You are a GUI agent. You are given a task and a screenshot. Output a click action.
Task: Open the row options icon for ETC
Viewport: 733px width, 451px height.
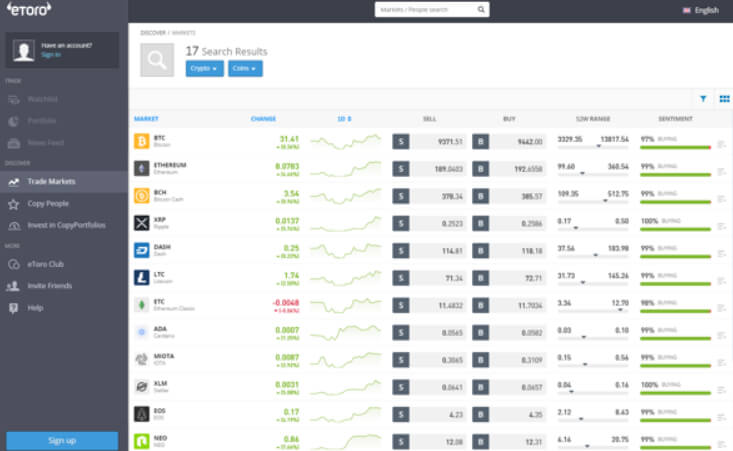(722, 308)
